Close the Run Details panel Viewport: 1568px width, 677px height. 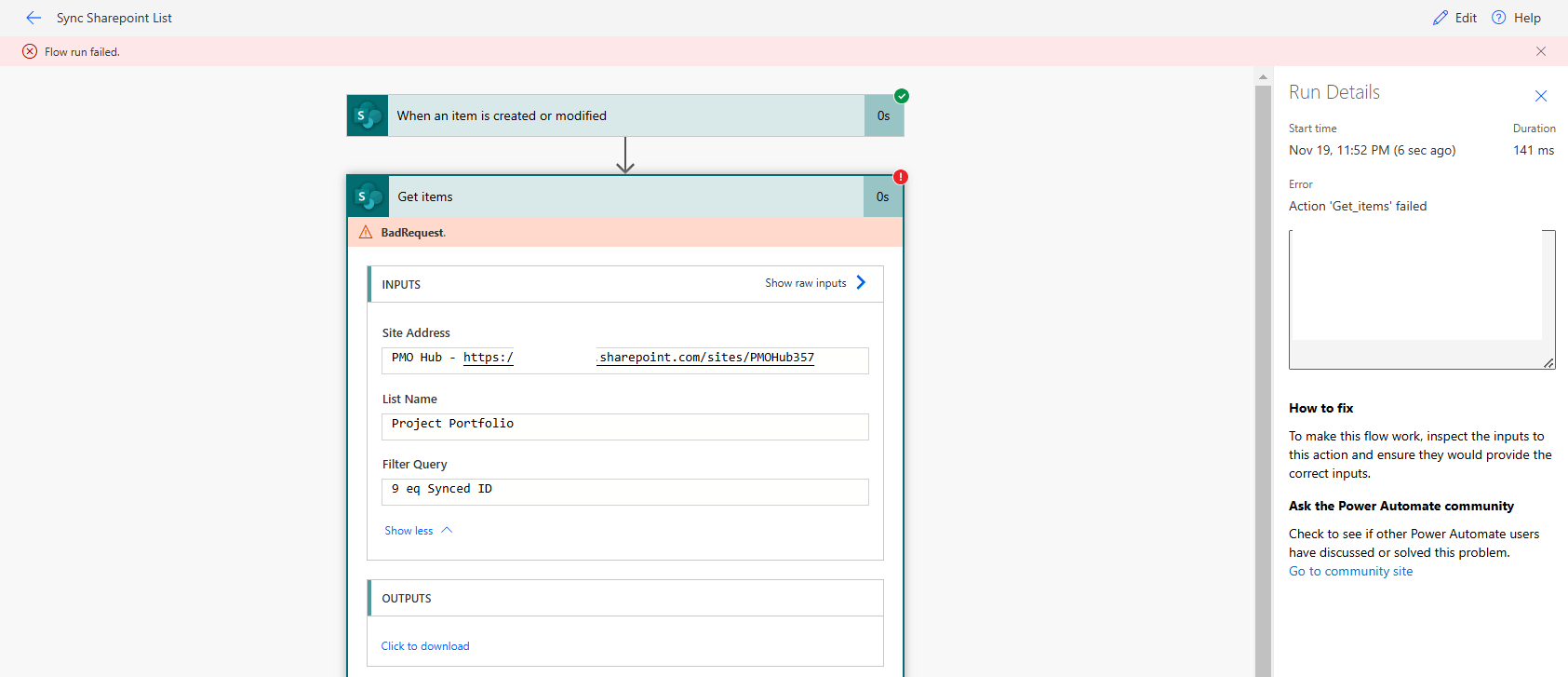[x=1541, y=96]
